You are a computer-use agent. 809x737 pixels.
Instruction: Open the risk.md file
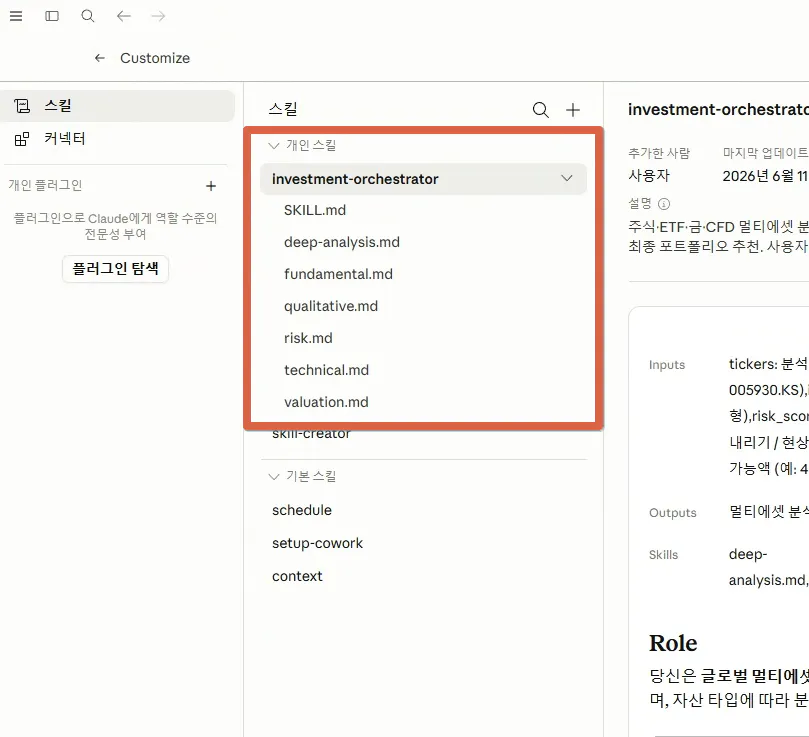tap(308, 338)
